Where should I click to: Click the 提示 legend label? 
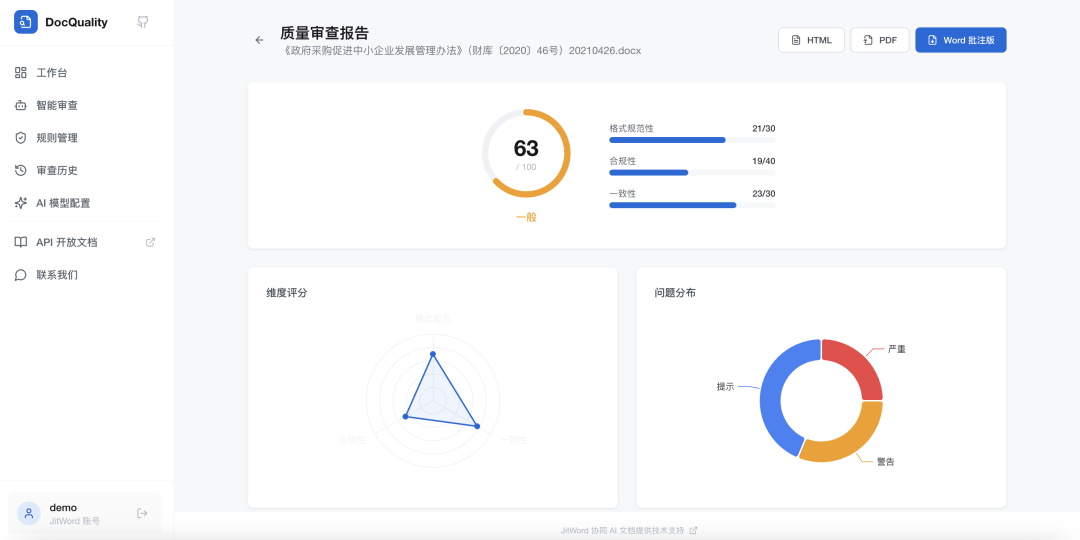click(x=725, y=387)
